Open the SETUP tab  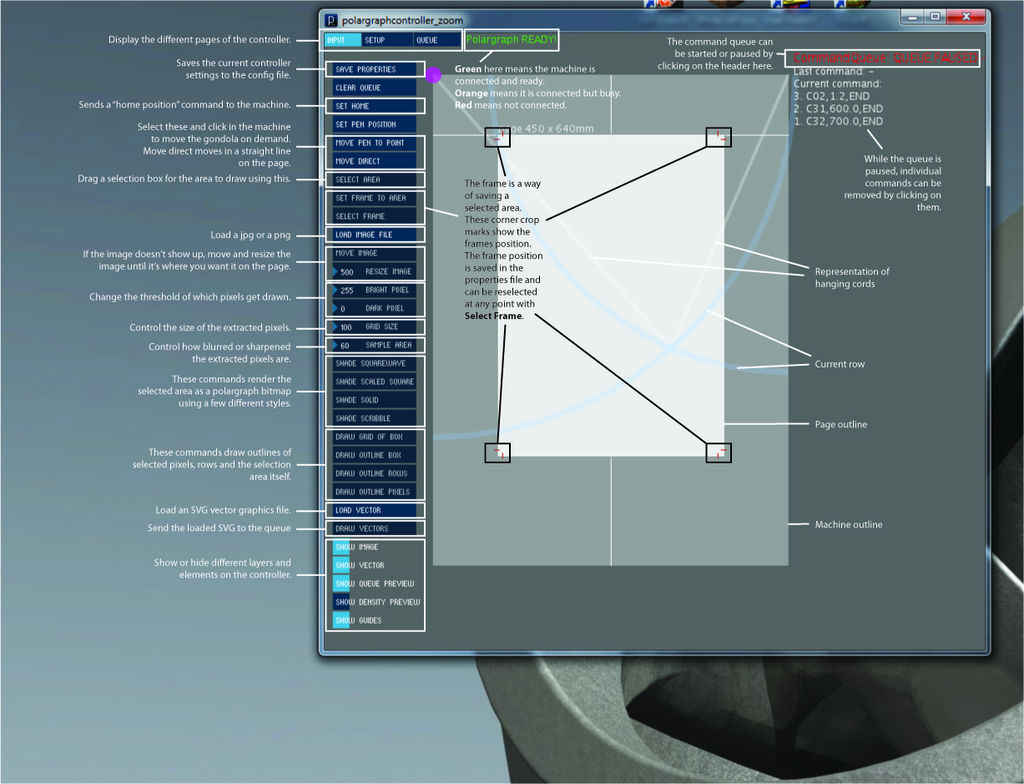click(387, 40)
